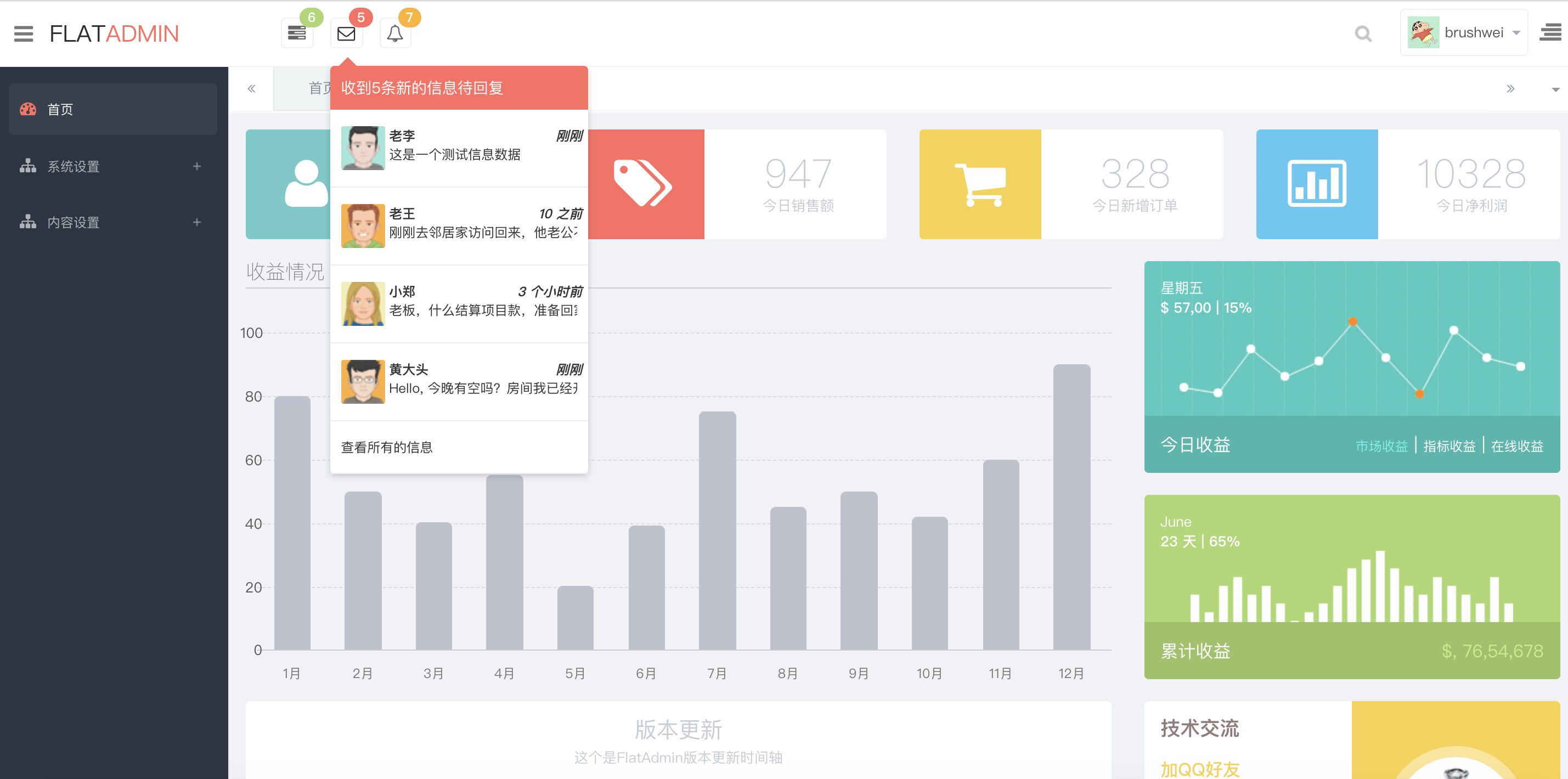Open the message from 小郑

pyautogui.click(x=459, y=304)
